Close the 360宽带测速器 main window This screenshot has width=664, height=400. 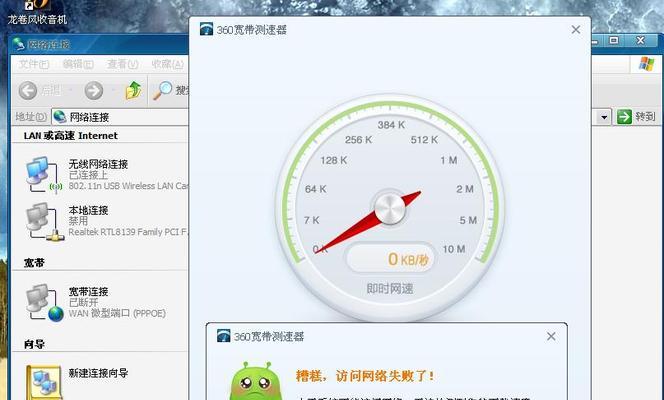(x=575, y=30)
